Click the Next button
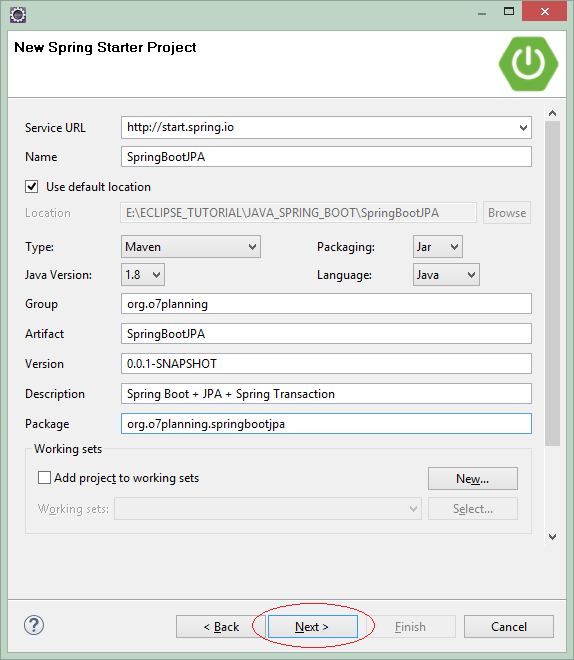The width and height of the screenshot is (574, 660). click(x=313, y=627)
